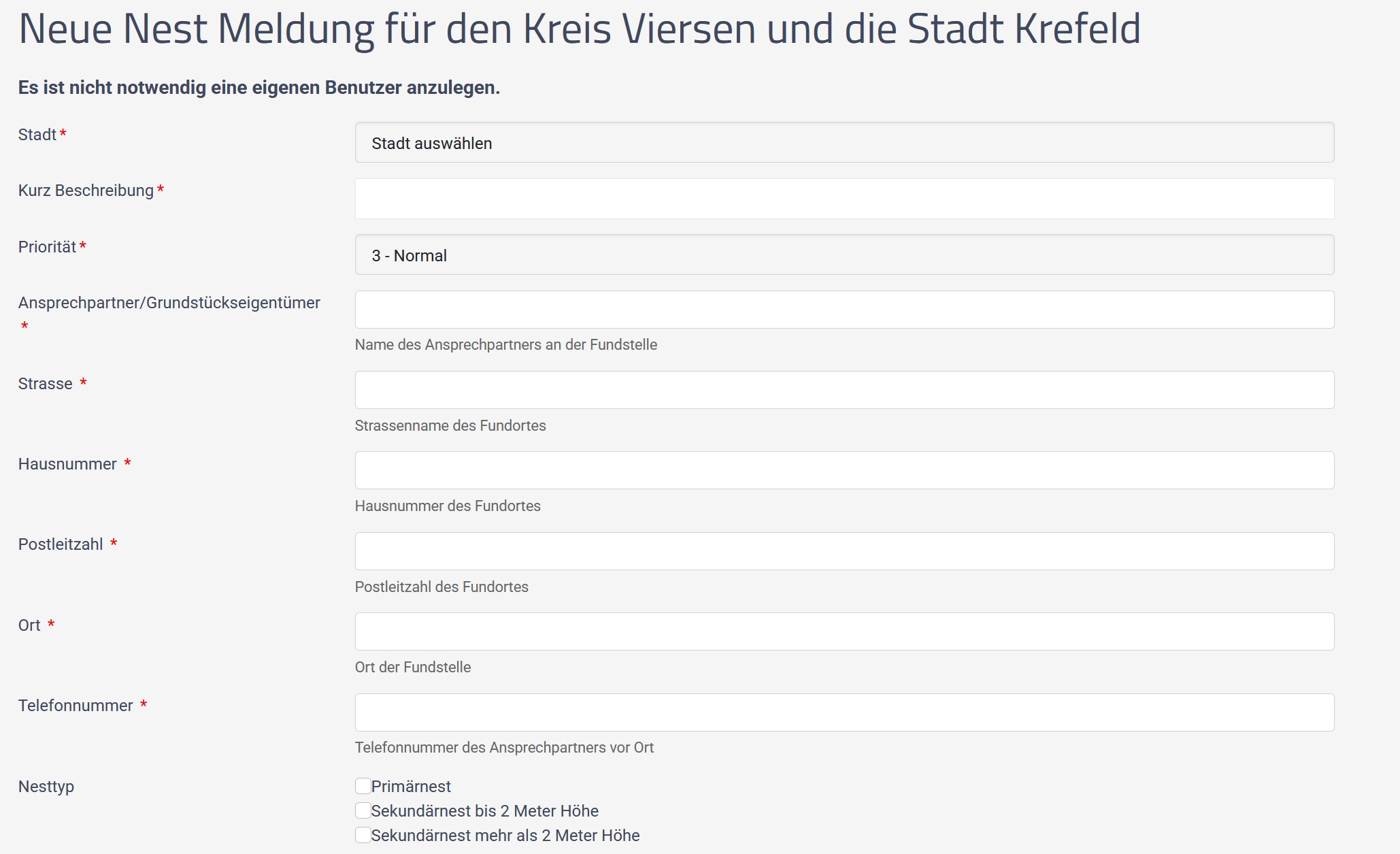Click the Ort label
The image size is (1400, 854).
click(29, 625)
